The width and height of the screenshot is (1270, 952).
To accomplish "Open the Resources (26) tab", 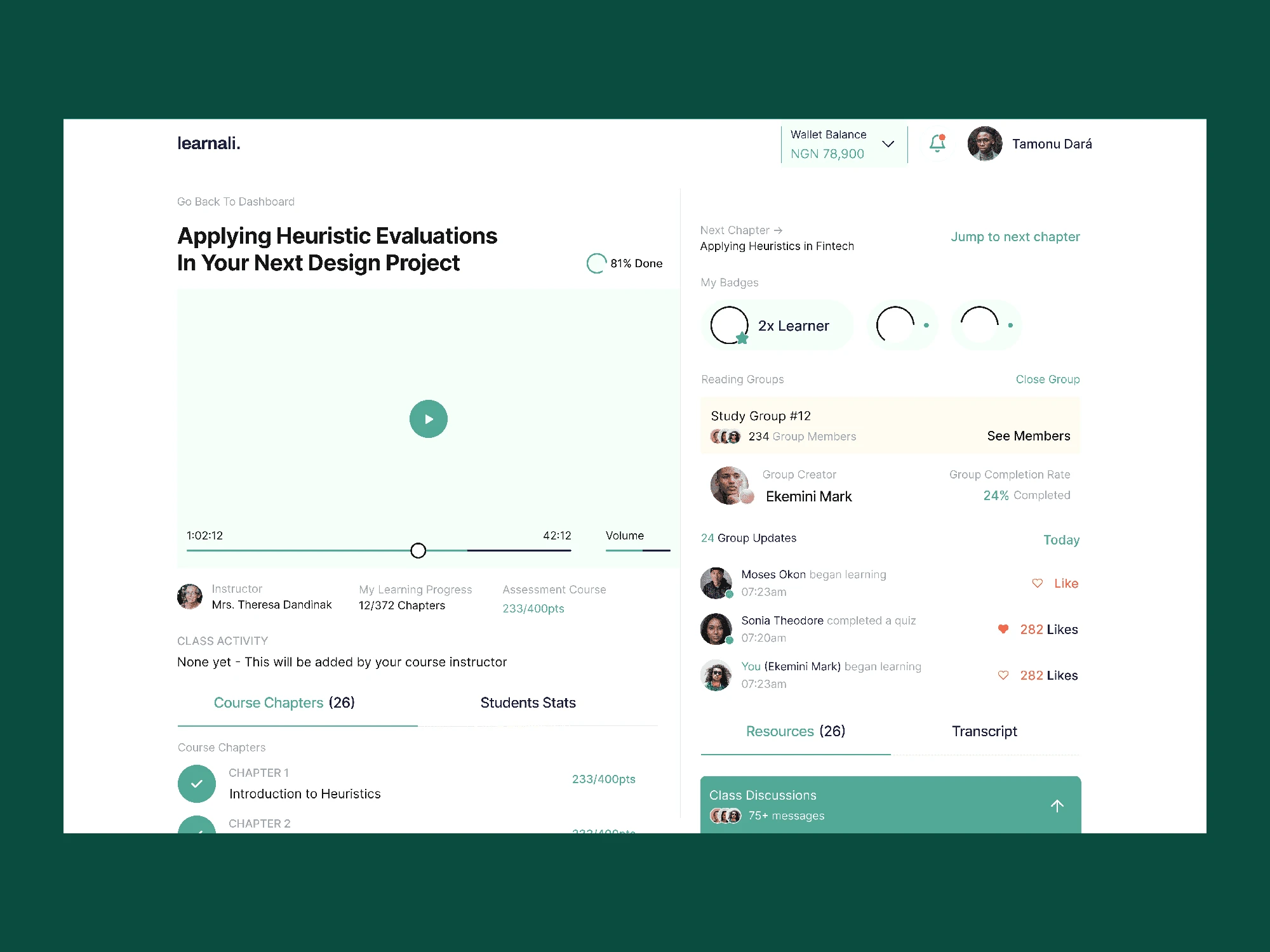I will (796, 731).
